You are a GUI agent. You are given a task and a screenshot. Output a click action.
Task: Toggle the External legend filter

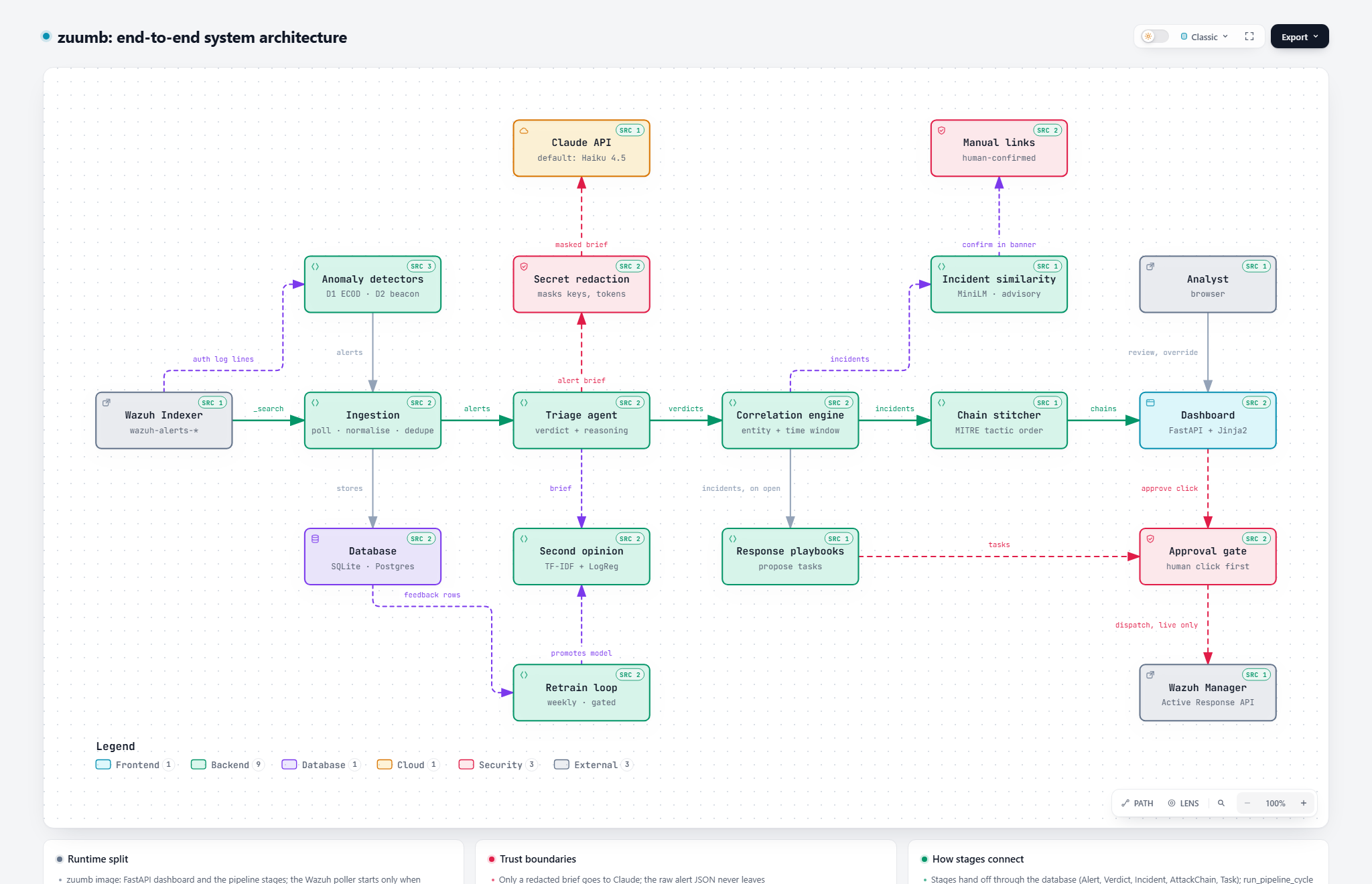point(593,765)
